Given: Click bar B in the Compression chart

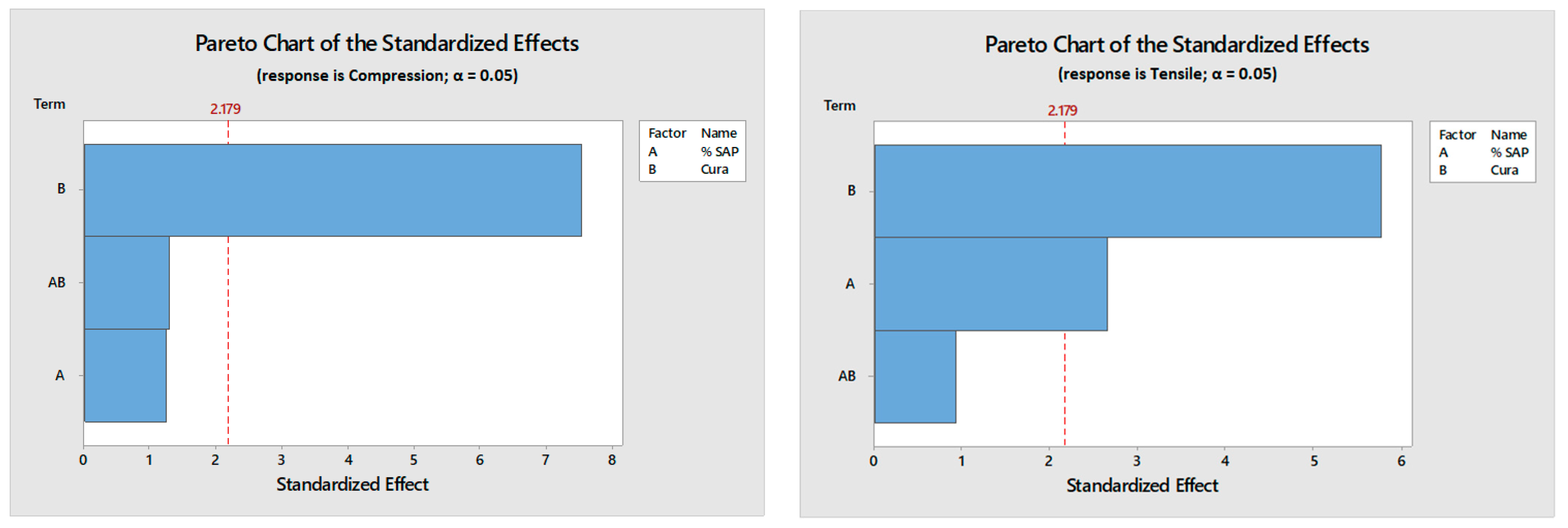Looking at the screenshot, I should (332, 190).
